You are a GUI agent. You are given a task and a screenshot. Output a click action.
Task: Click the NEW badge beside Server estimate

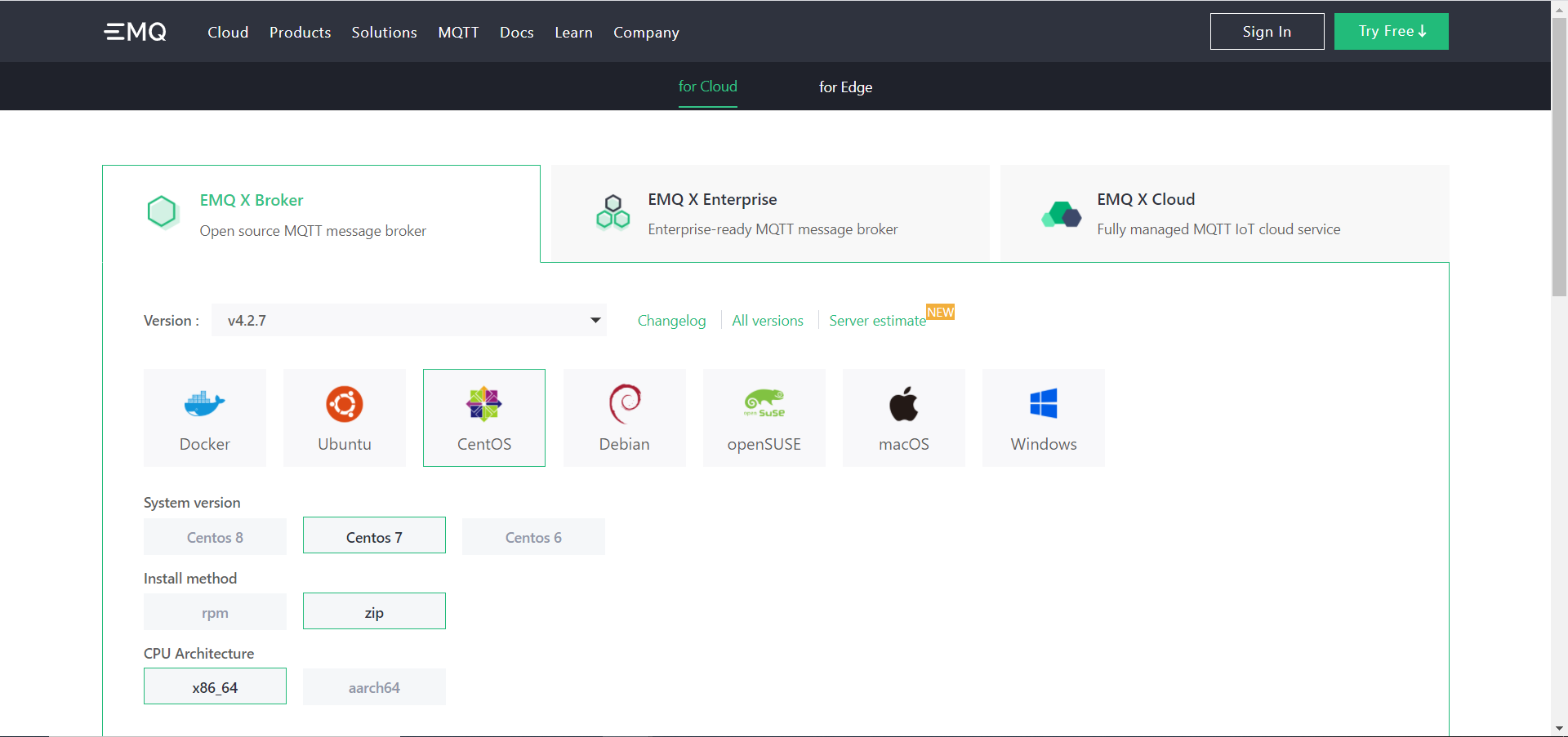(940, 312)
